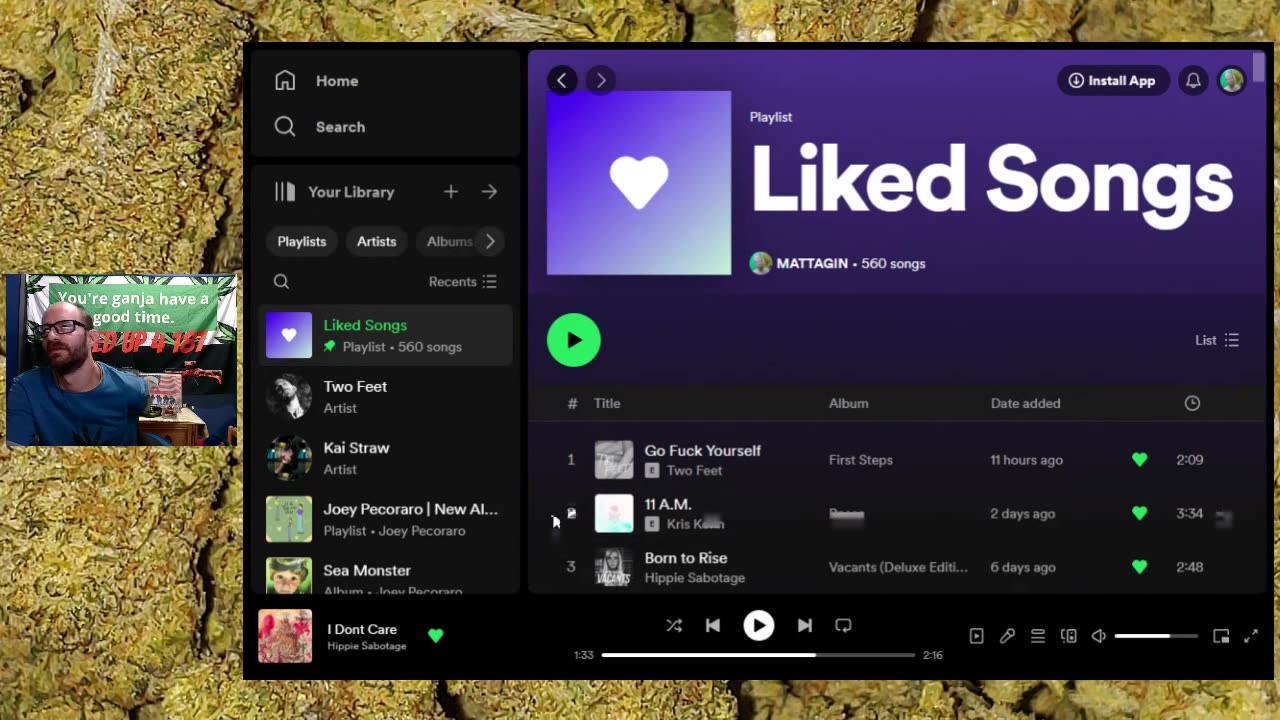Connect to a device icon
Screen dimensions: 1280x720
coord(1069,636)
